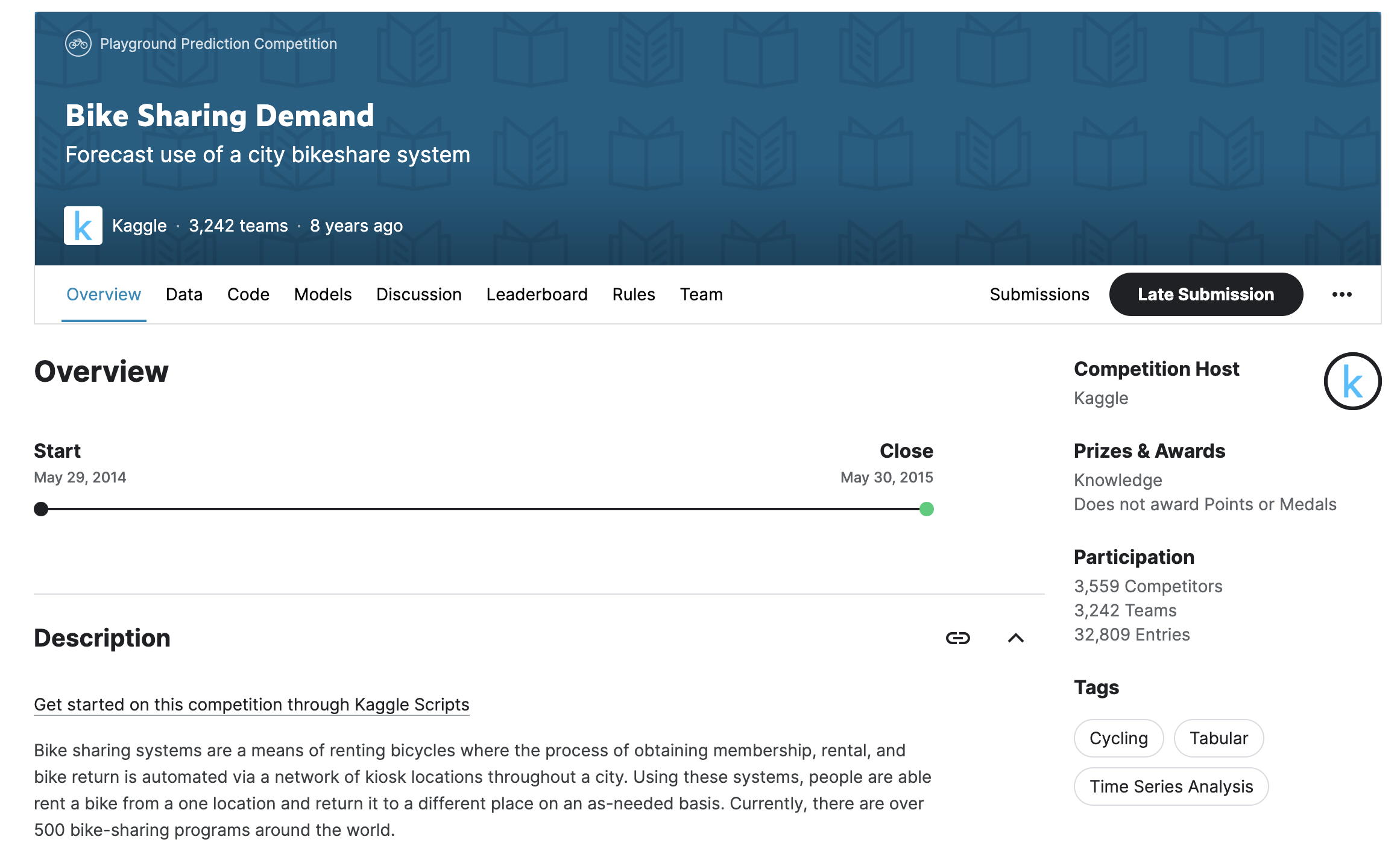Select the Time Series Analysis tag
The width and height of the screenshot is (1400, 848).
pos(1171,786)
